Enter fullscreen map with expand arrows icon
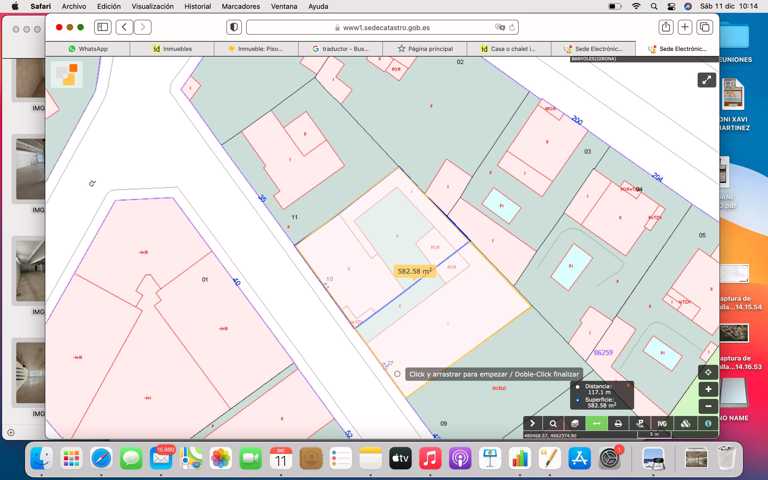This screenshot has height=480, width=768. [x=706, y=80]
